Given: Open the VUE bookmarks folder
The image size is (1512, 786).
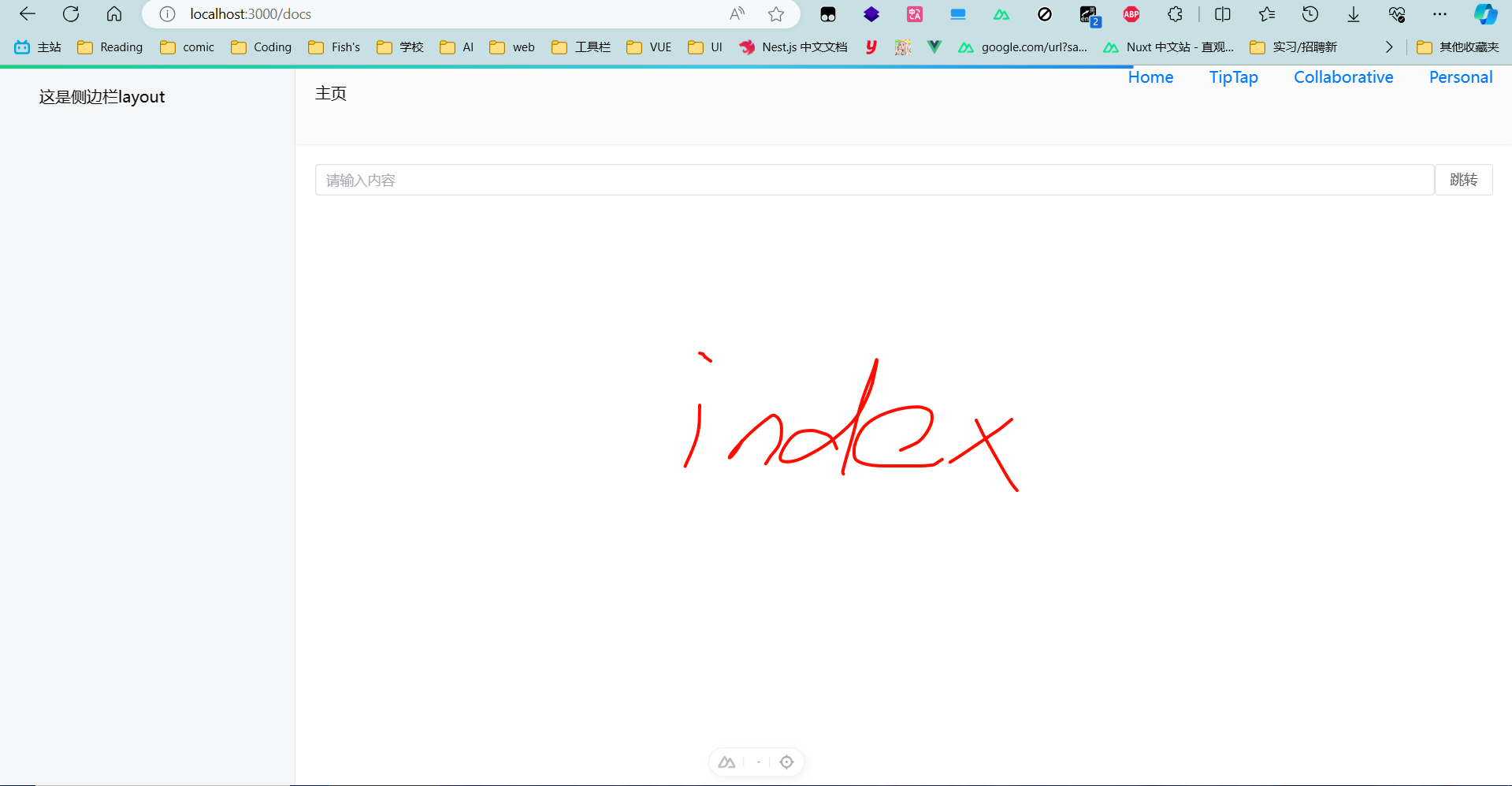Looking at the screenshot, I should coord(649,47).
